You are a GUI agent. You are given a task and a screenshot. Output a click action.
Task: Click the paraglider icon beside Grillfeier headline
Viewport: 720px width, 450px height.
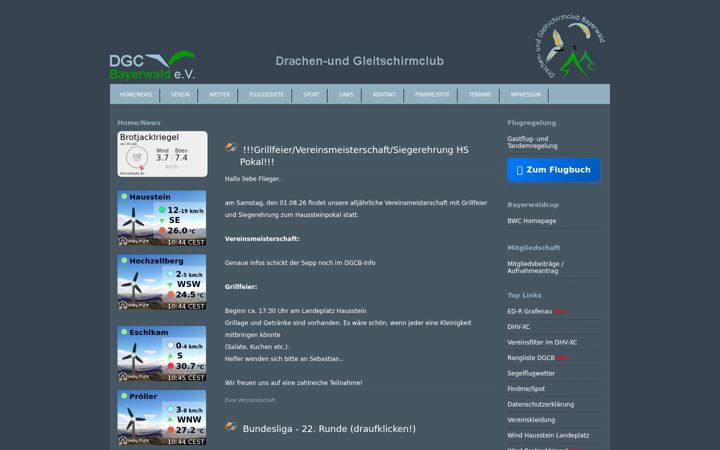[231, 147]
